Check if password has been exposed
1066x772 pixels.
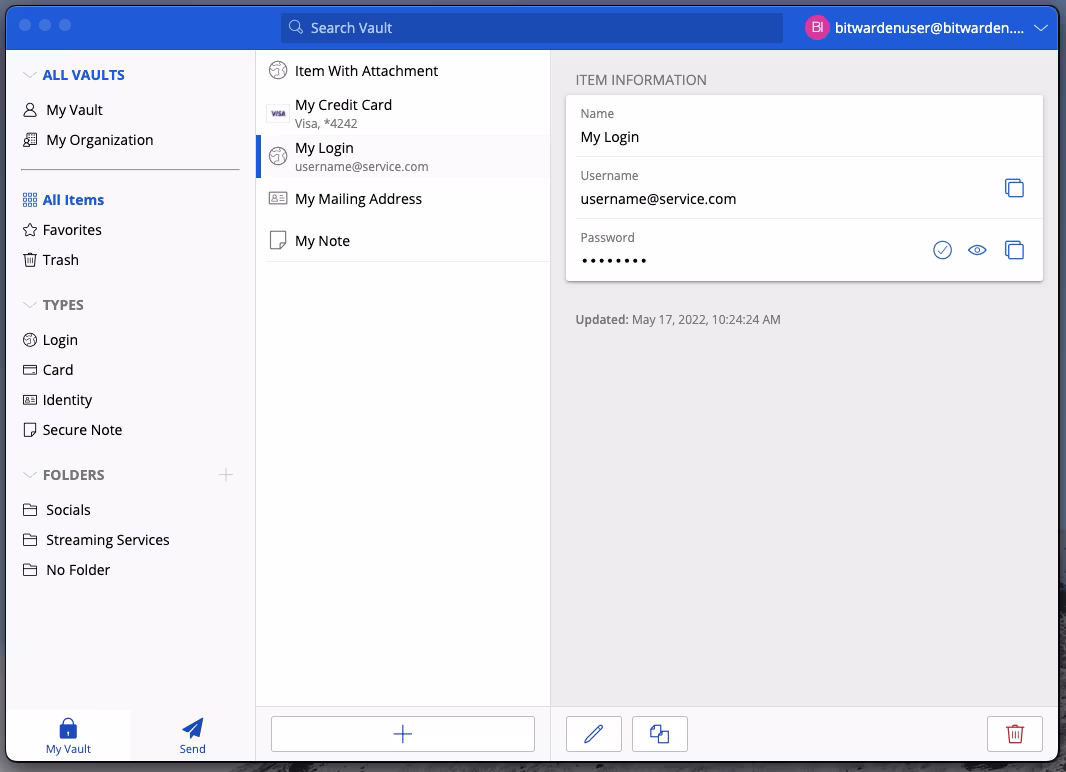coord(942,250)
